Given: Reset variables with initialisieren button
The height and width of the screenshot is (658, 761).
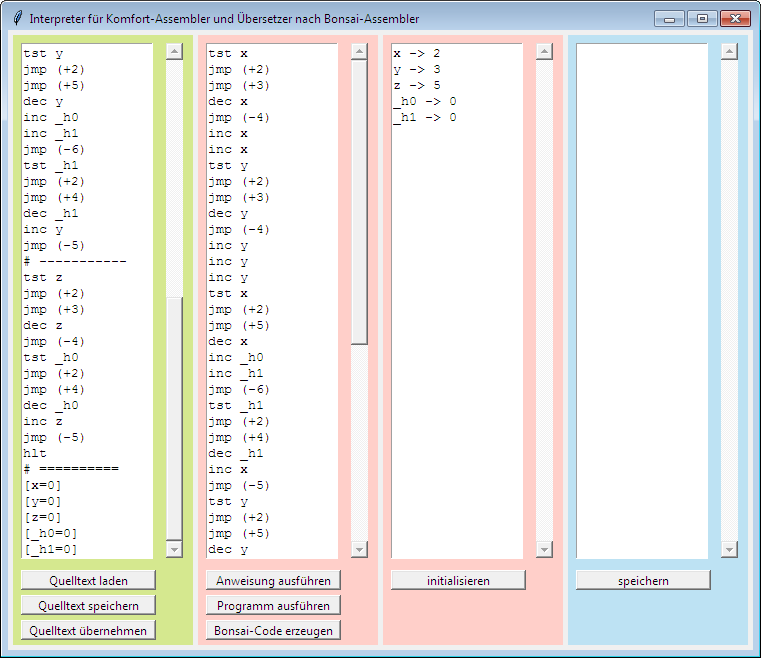Looking at the screenshot, I should click(458, 580).
